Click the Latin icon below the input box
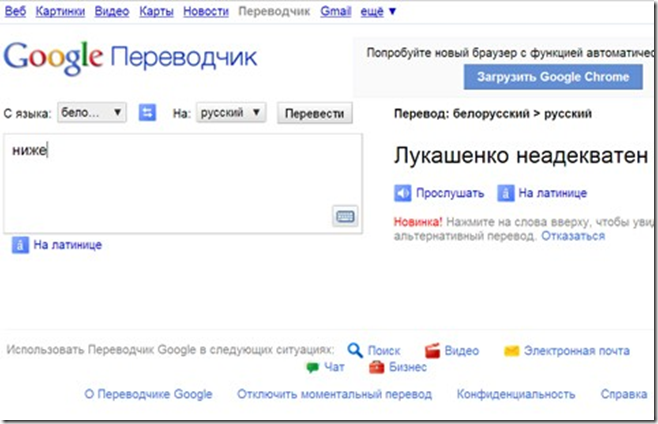The image size is (658, 424). [20, 245]
